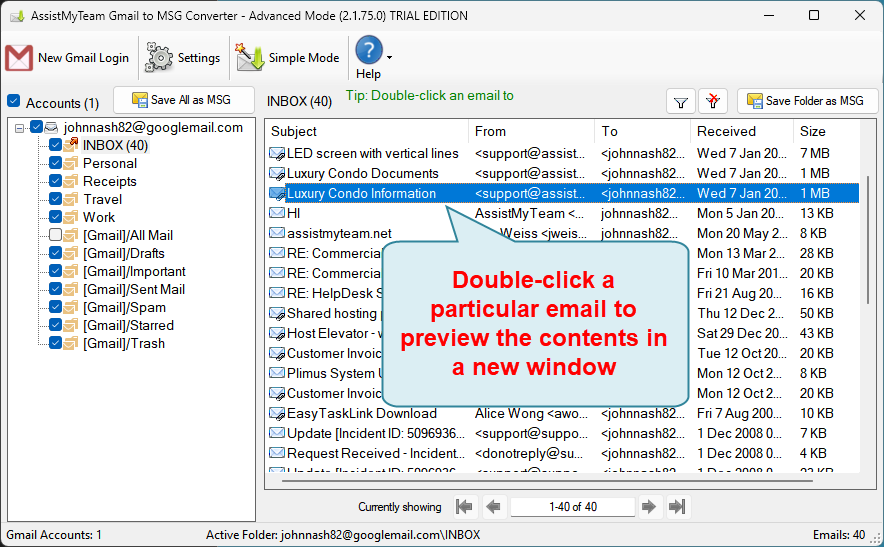The image size is (884, 547).
Task: Click the New Gmail Login icon
Action: coord(19,58)
